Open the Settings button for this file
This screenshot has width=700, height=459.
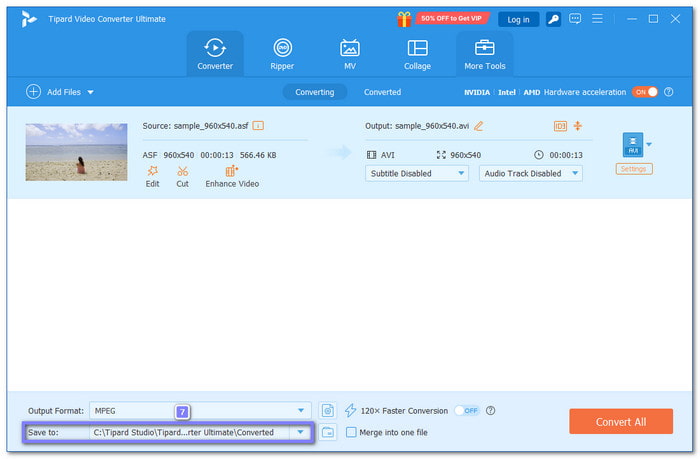click(x=634, y=169)
